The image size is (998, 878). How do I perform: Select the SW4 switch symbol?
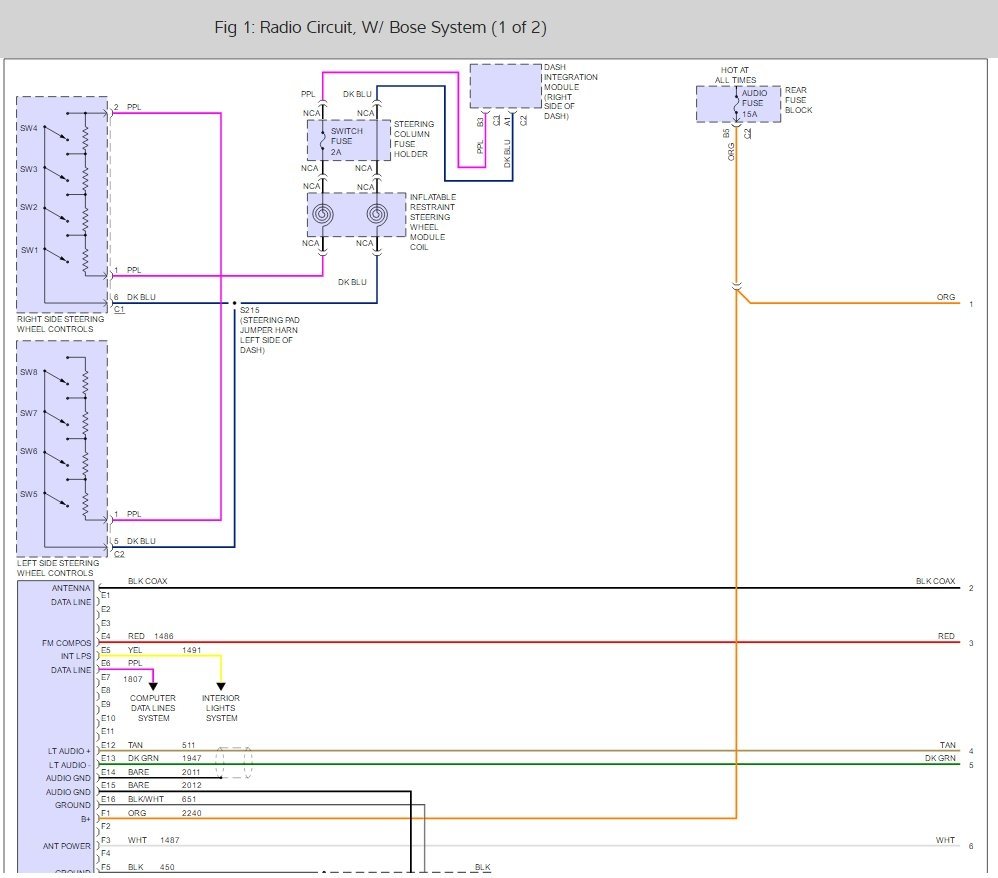[x=60, y=135]
